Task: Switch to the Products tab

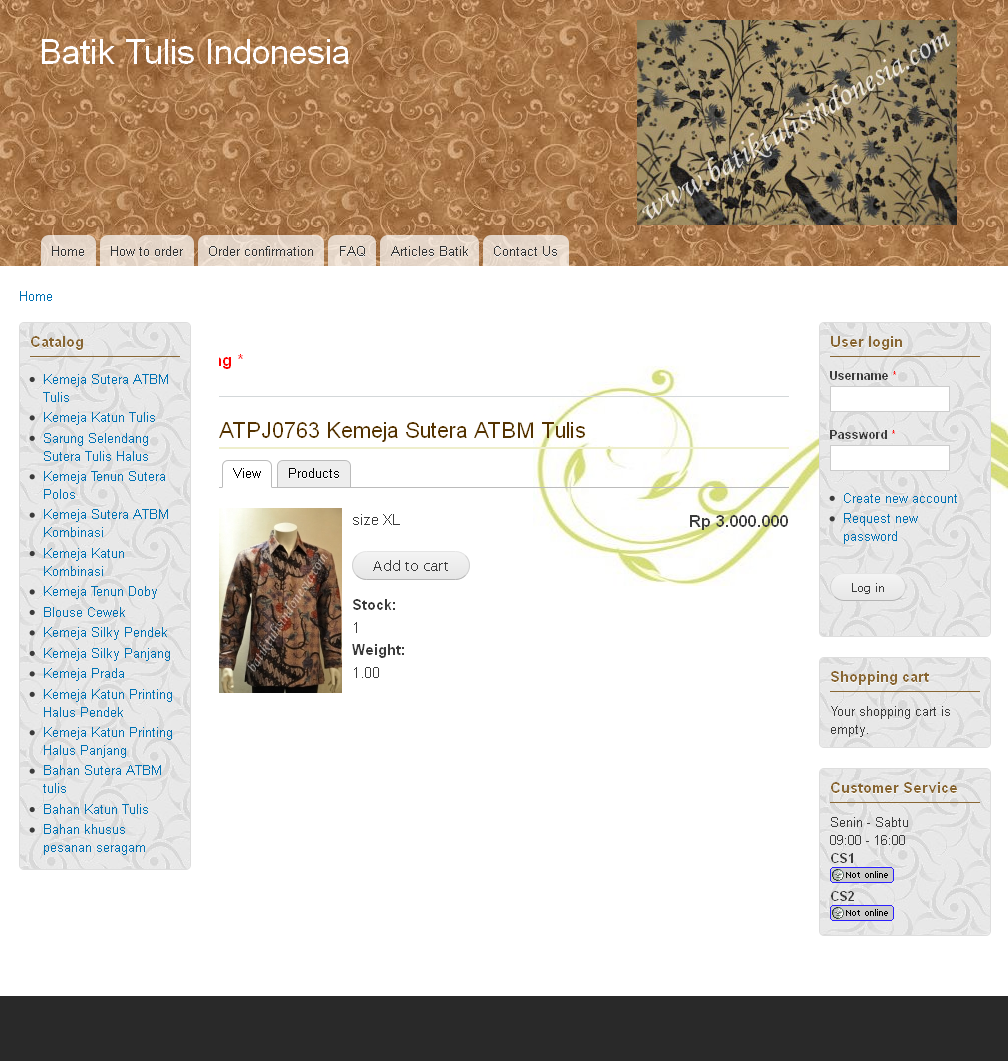Action: pos(313,474)
